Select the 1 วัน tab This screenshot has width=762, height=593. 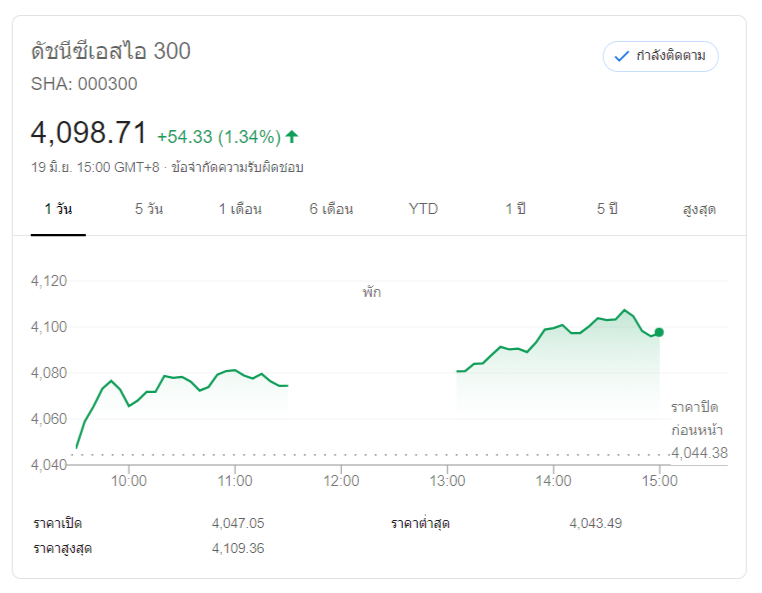(58, 210)
